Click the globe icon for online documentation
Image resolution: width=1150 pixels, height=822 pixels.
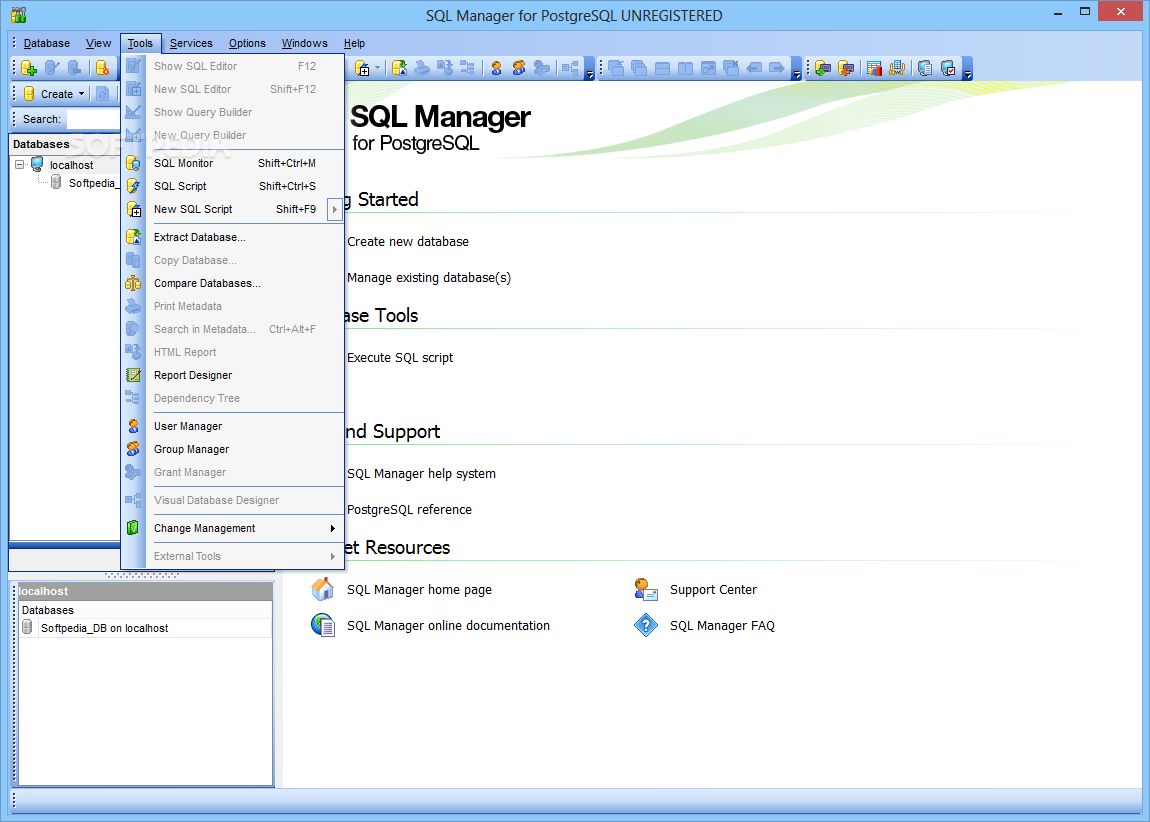coord(323,625)
